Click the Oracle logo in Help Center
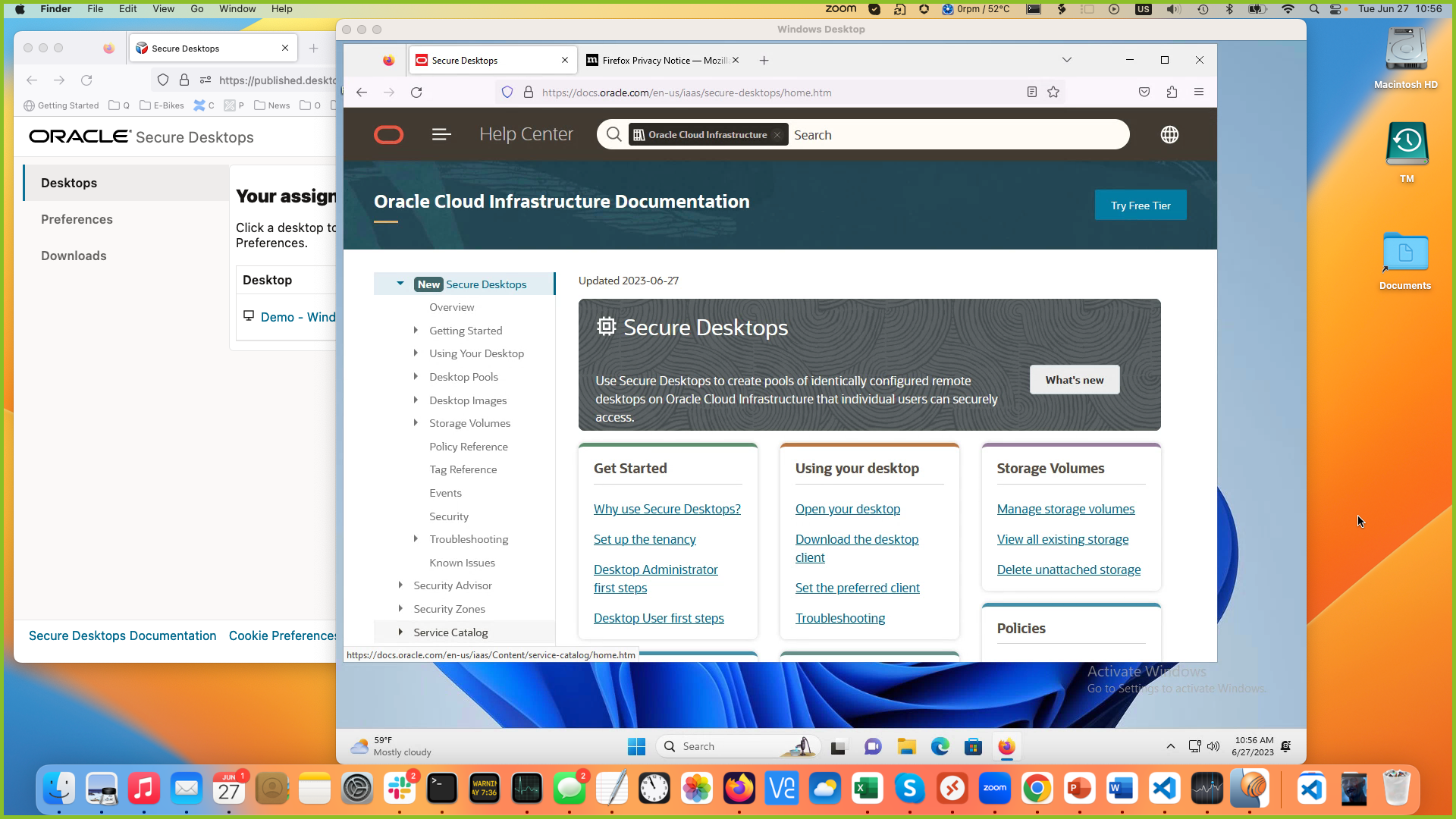Screen dimensions: 1456x819 coord(388,134)
